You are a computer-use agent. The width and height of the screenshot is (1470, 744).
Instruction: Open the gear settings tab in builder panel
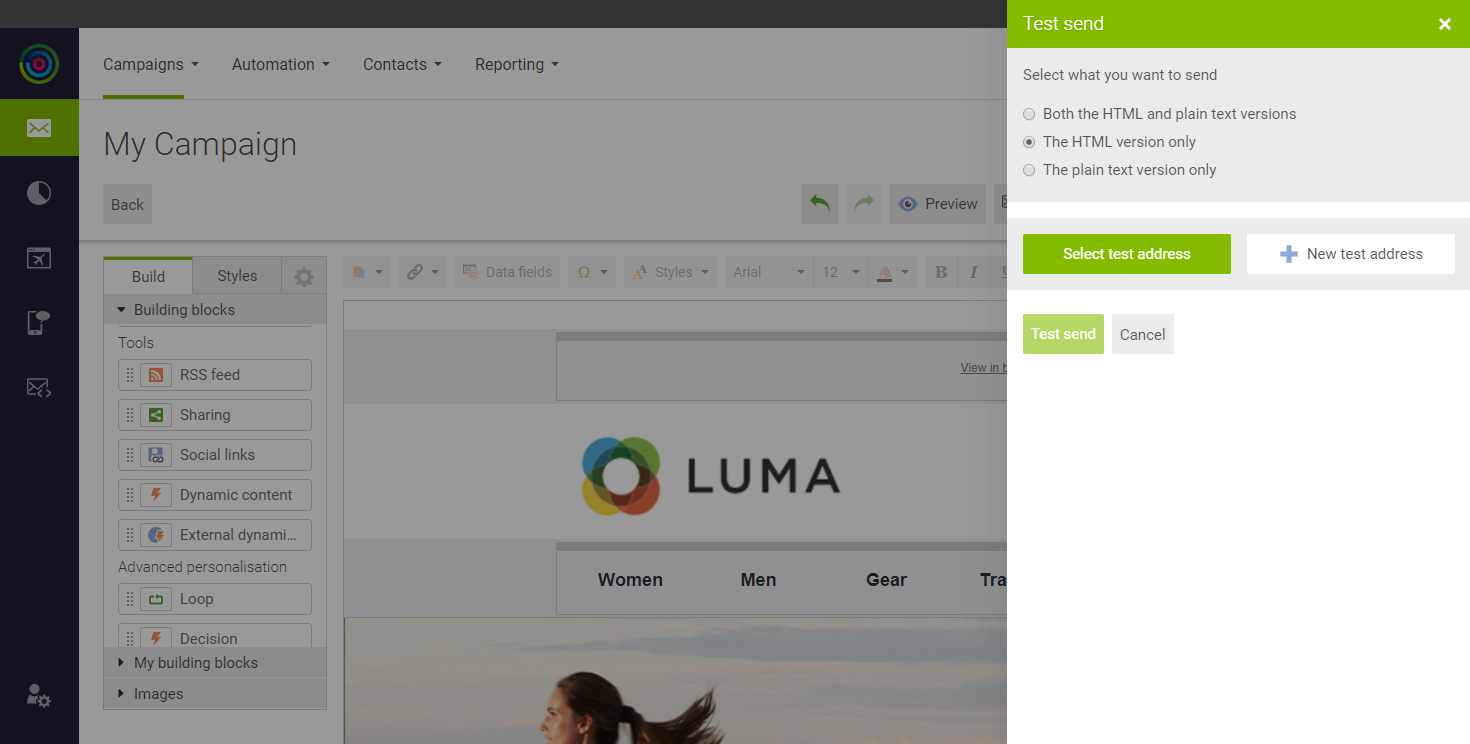[304, 277]
